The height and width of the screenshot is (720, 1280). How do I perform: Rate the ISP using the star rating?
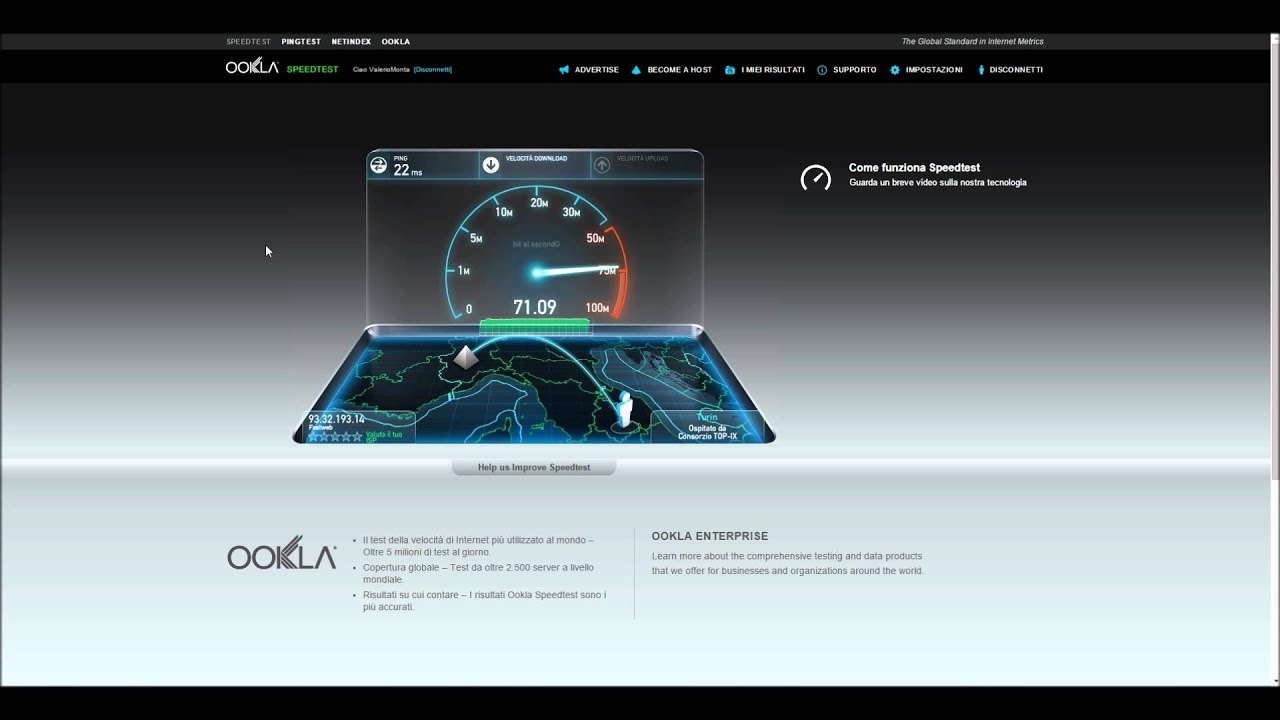pos(335,436)
